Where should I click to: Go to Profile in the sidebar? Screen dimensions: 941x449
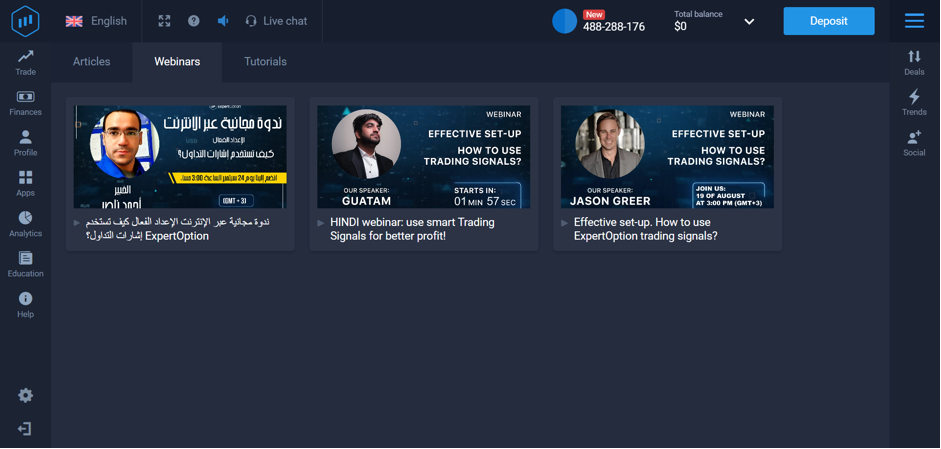click(25, 143)
